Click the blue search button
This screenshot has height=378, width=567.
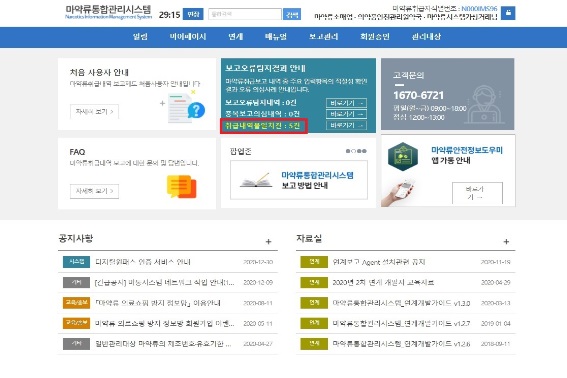[x=292, y=14]
